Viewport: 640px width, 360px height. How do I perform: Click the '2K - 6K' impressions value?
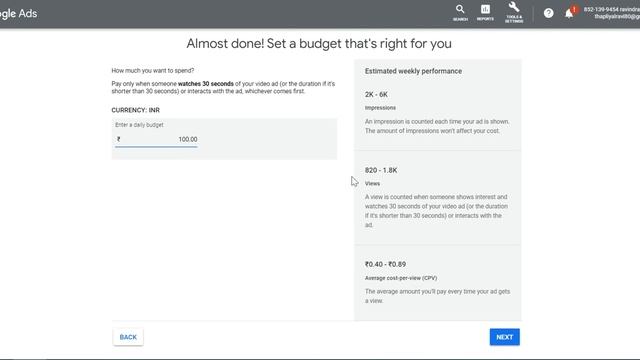pyautogui.click(x=376, y=94)
